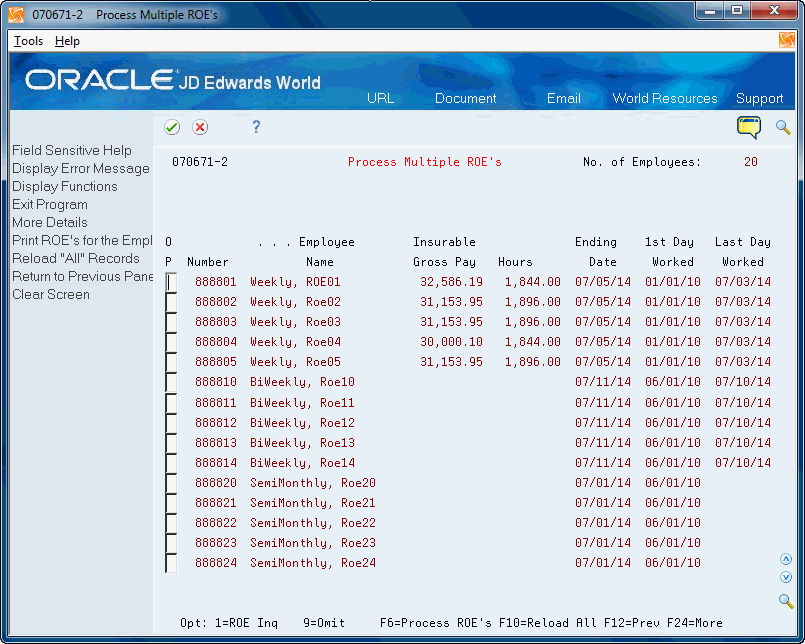Click hours value for employee 888803
The image size is (805, 644).
[532, 322]
